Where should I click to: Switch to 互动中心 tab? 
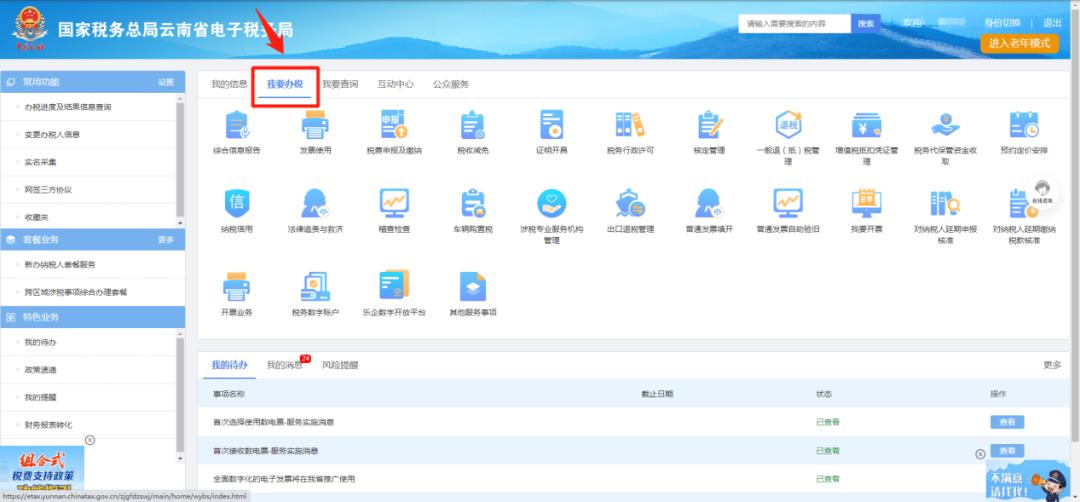tap(395, 84)
